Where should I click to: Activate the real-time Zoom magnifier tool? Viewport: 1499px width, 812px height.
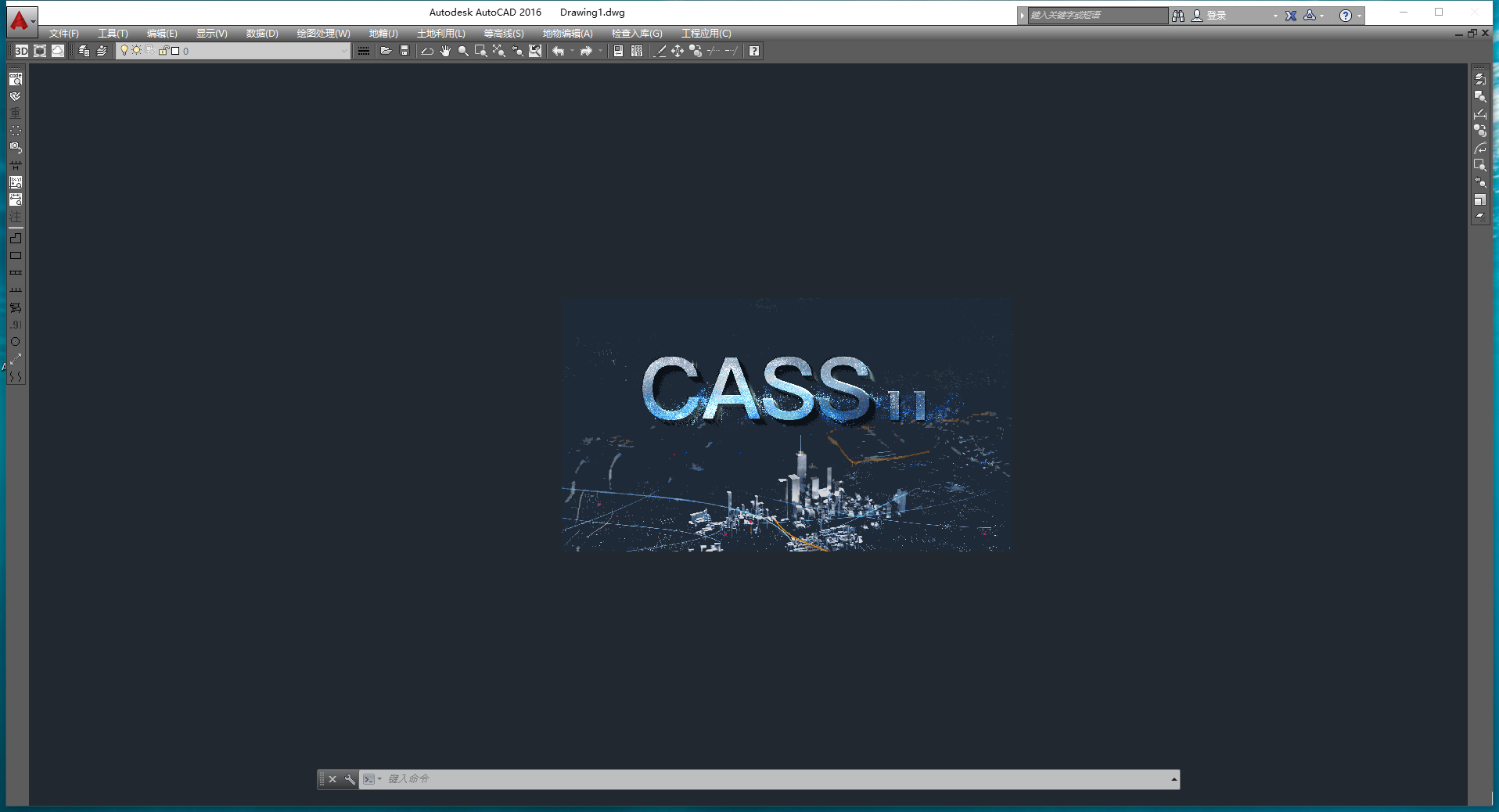point(462,51)
